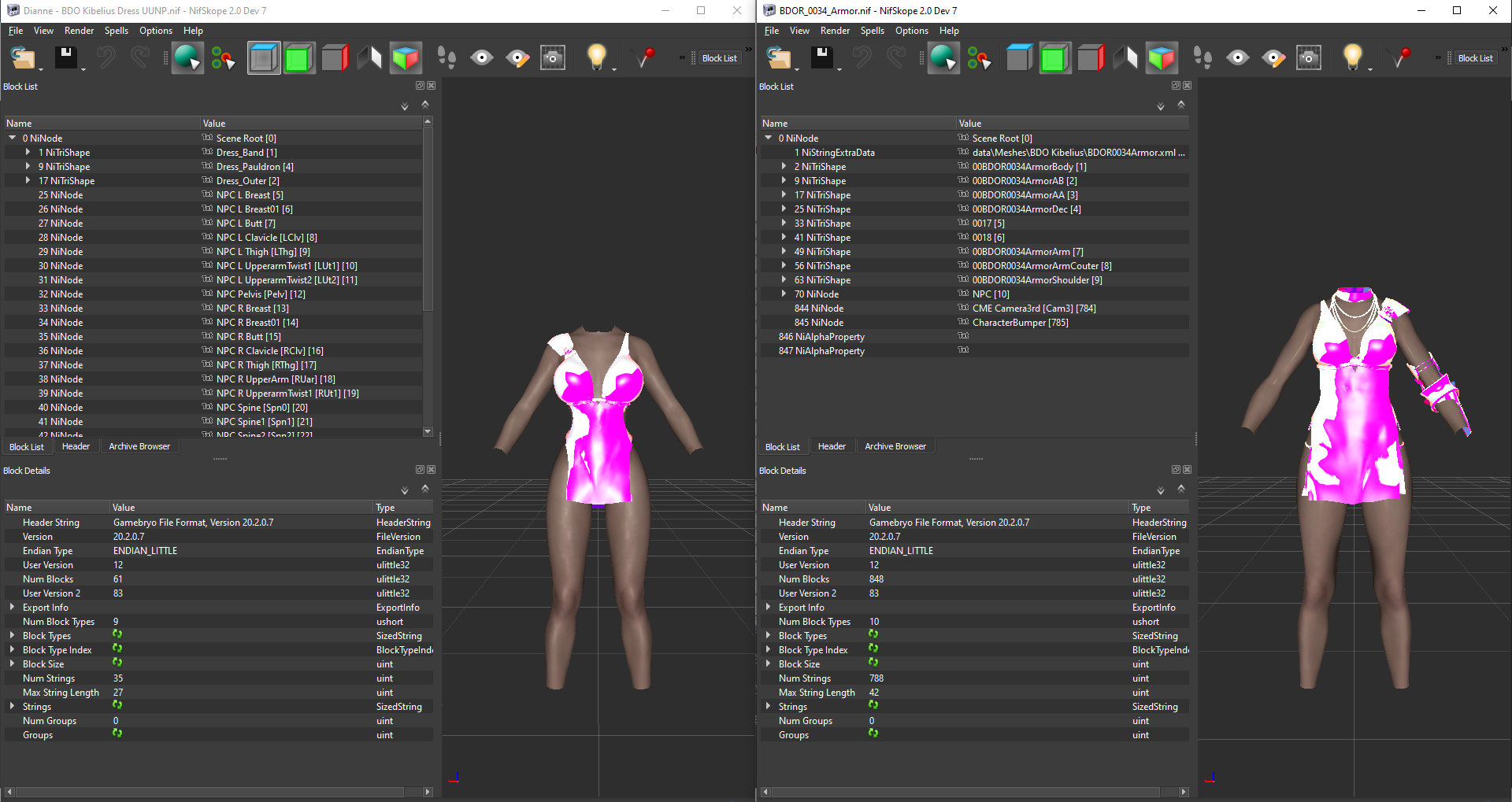Image resolution: width=1512 pixels, height=802 pixels.
Task: Click the red pin marker icon in right toolbar
Action: click(1401, 57)
